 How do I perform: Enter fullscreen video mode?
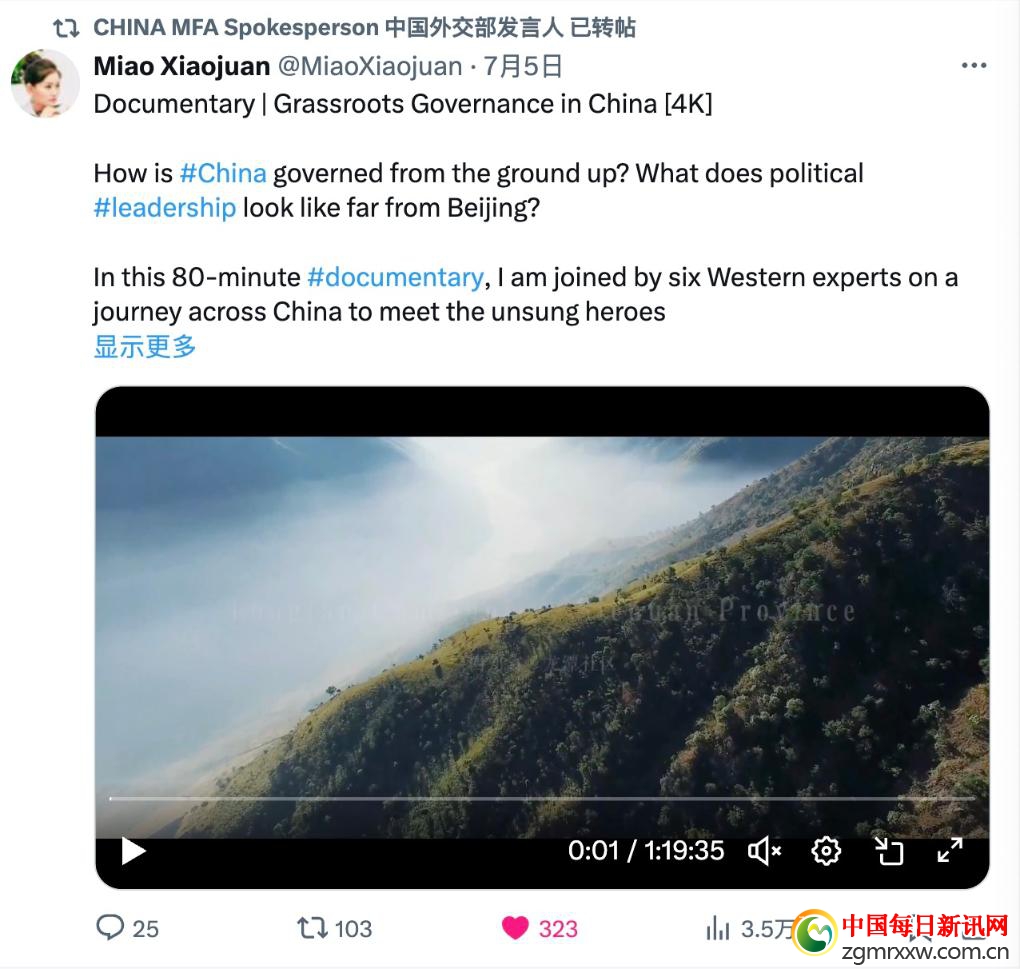[x=950, y=851]
